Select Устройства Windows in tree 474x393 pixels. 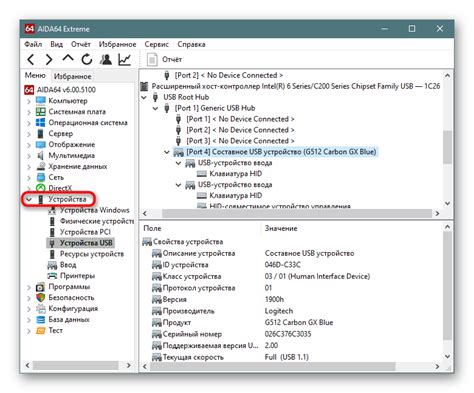coord(95,210)
